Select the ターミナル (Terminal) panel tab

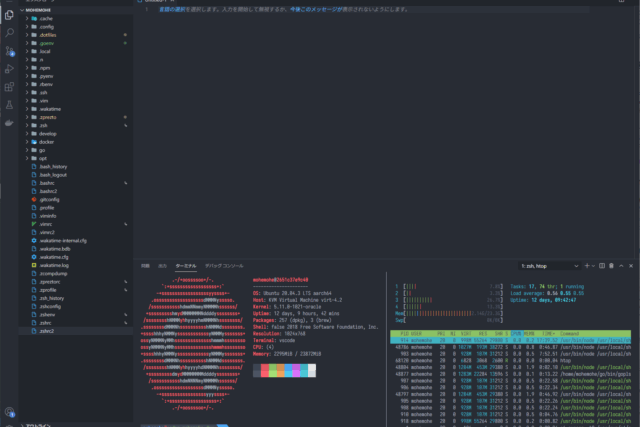pyautogui.click(x=186, y=266)
